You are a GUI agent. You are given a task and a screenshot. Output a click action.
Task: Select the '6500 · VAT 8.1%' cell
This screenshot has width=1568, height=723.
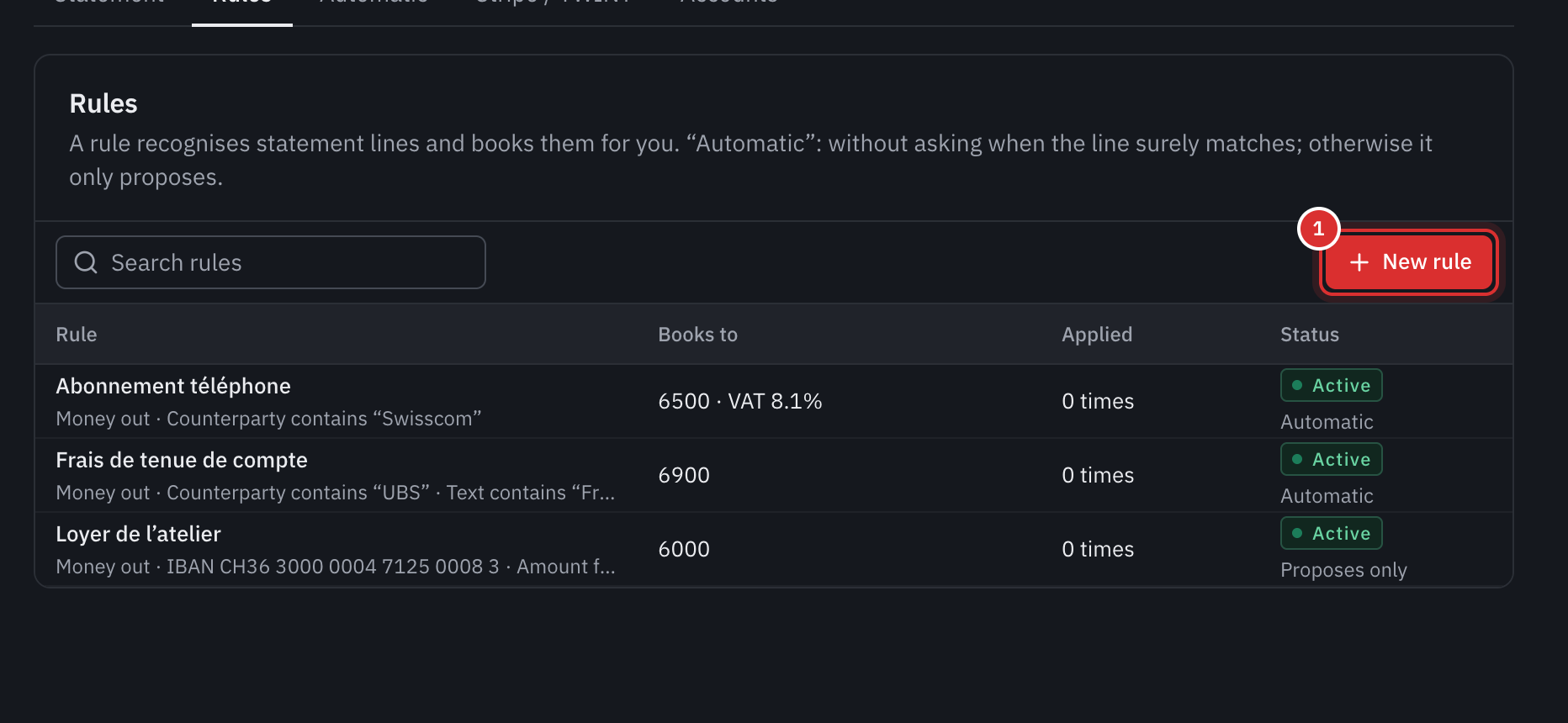pyautogui.click(x=740, y=401)
